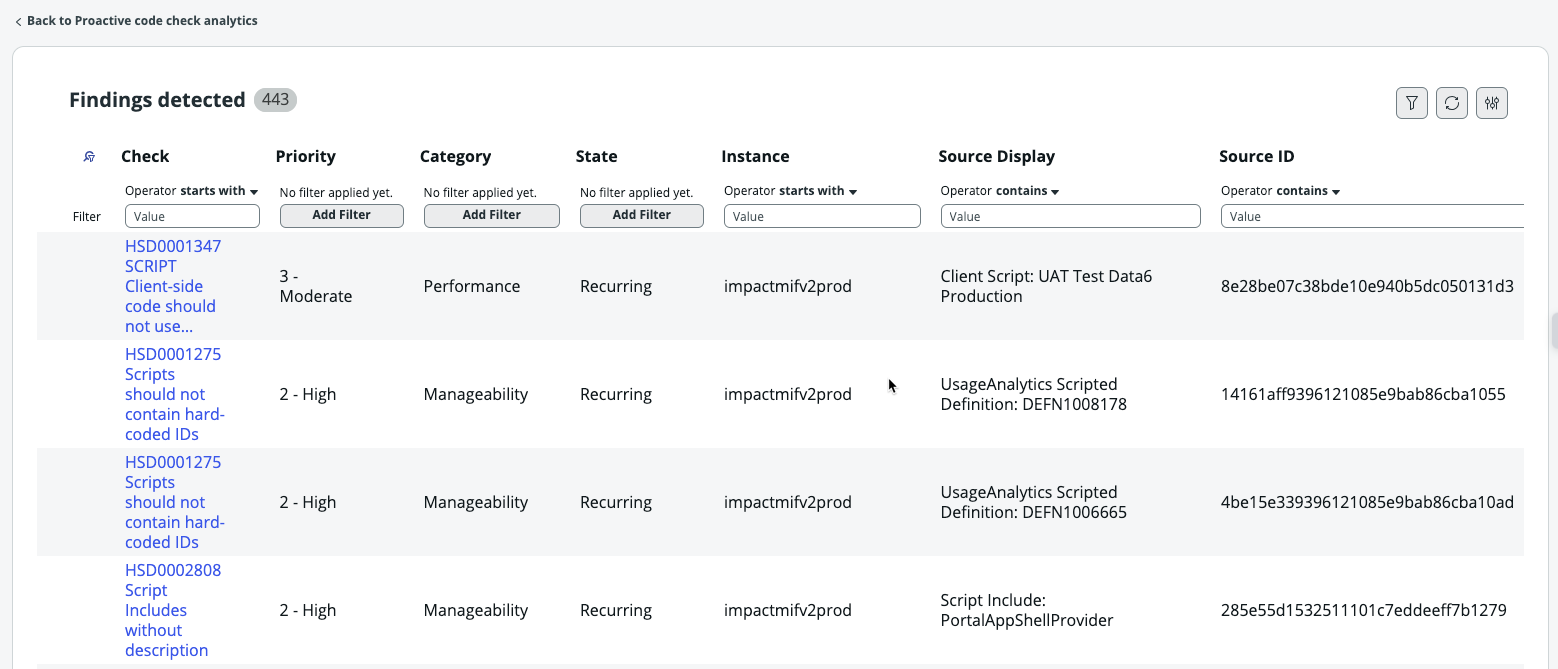Click Source Display 'Definition: DEFN1006665' cell

click(x=1034, y=502)
